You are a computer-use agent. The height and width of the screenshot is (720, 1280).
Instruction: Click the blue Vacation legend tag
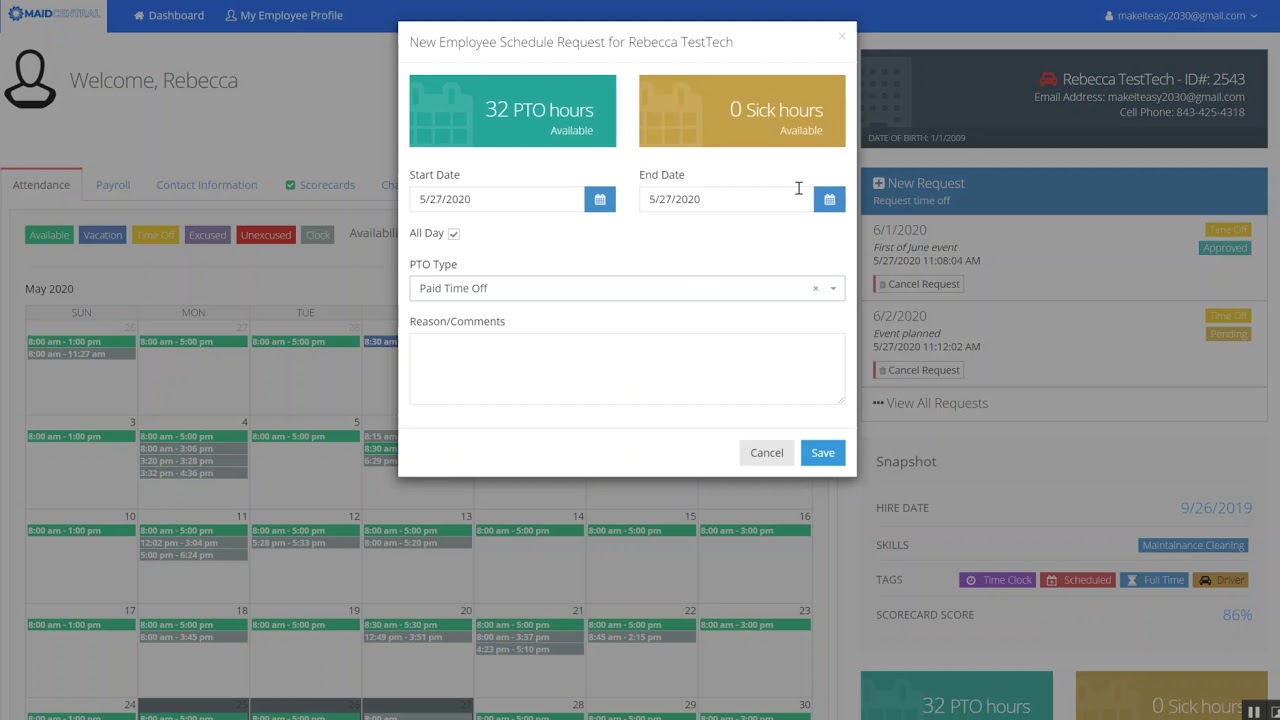click(102, 235)
